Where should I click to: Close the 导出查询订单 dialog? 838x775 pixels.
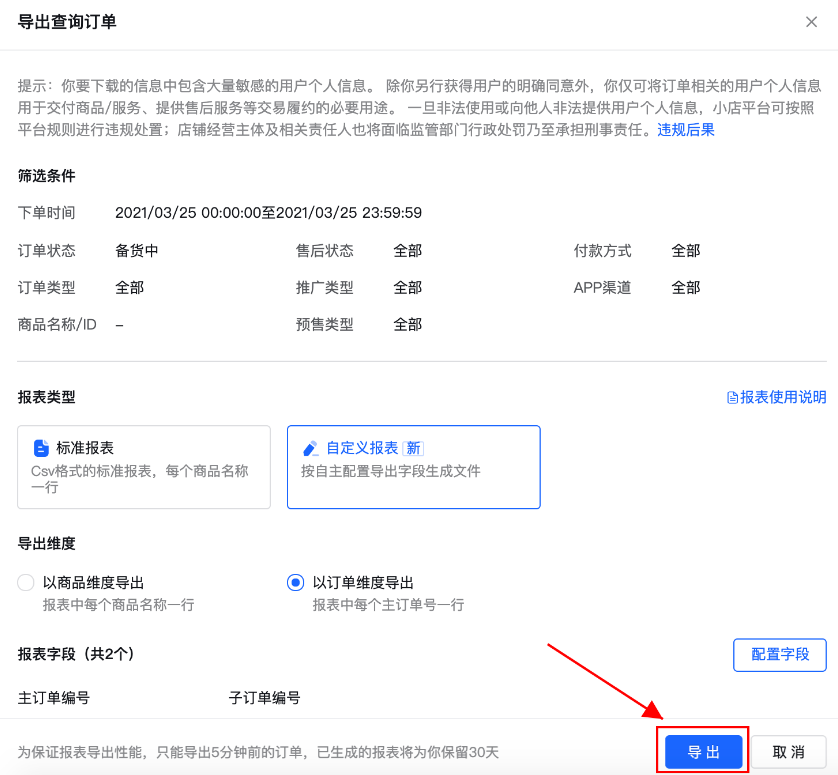tap(811, 22)
